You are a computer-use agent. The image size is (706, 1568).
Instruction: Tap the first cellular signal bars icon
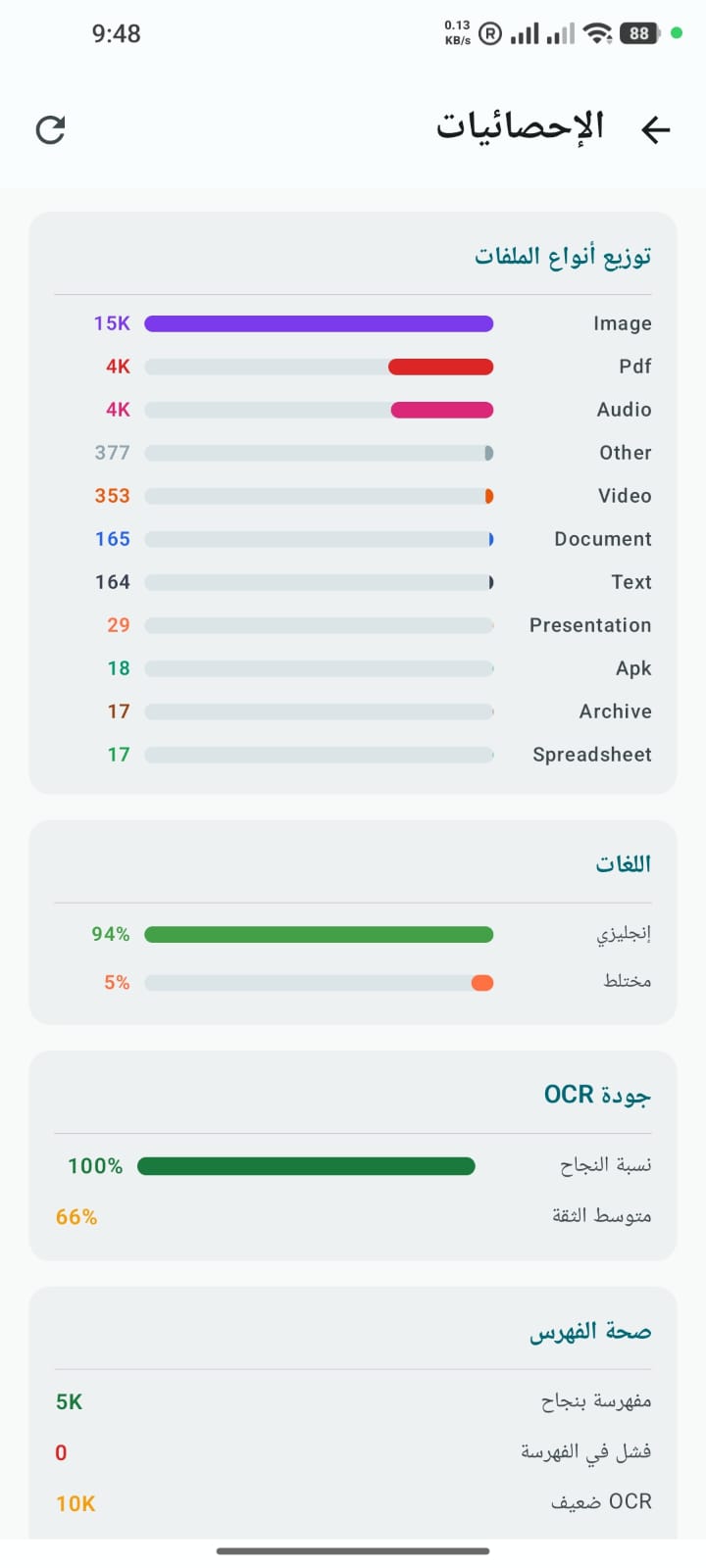click(x=525, y=33)
